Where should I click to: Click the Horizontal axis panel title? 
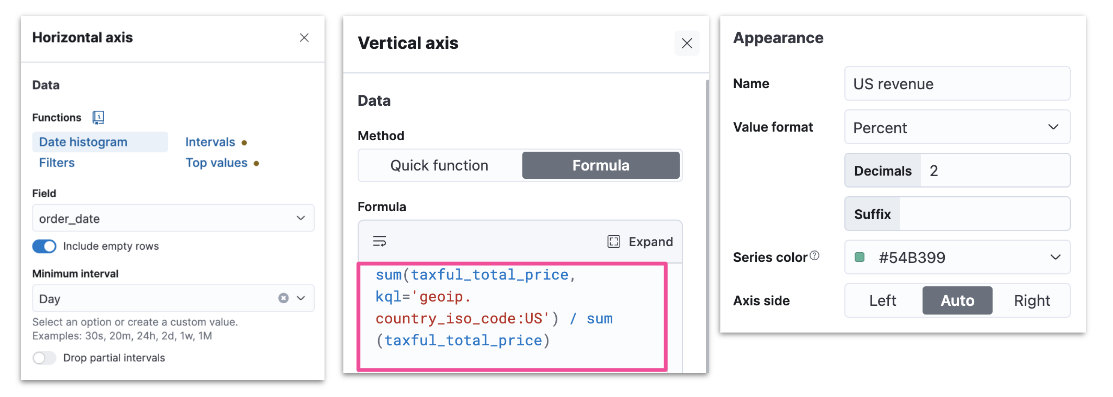(x=82, y=37)
